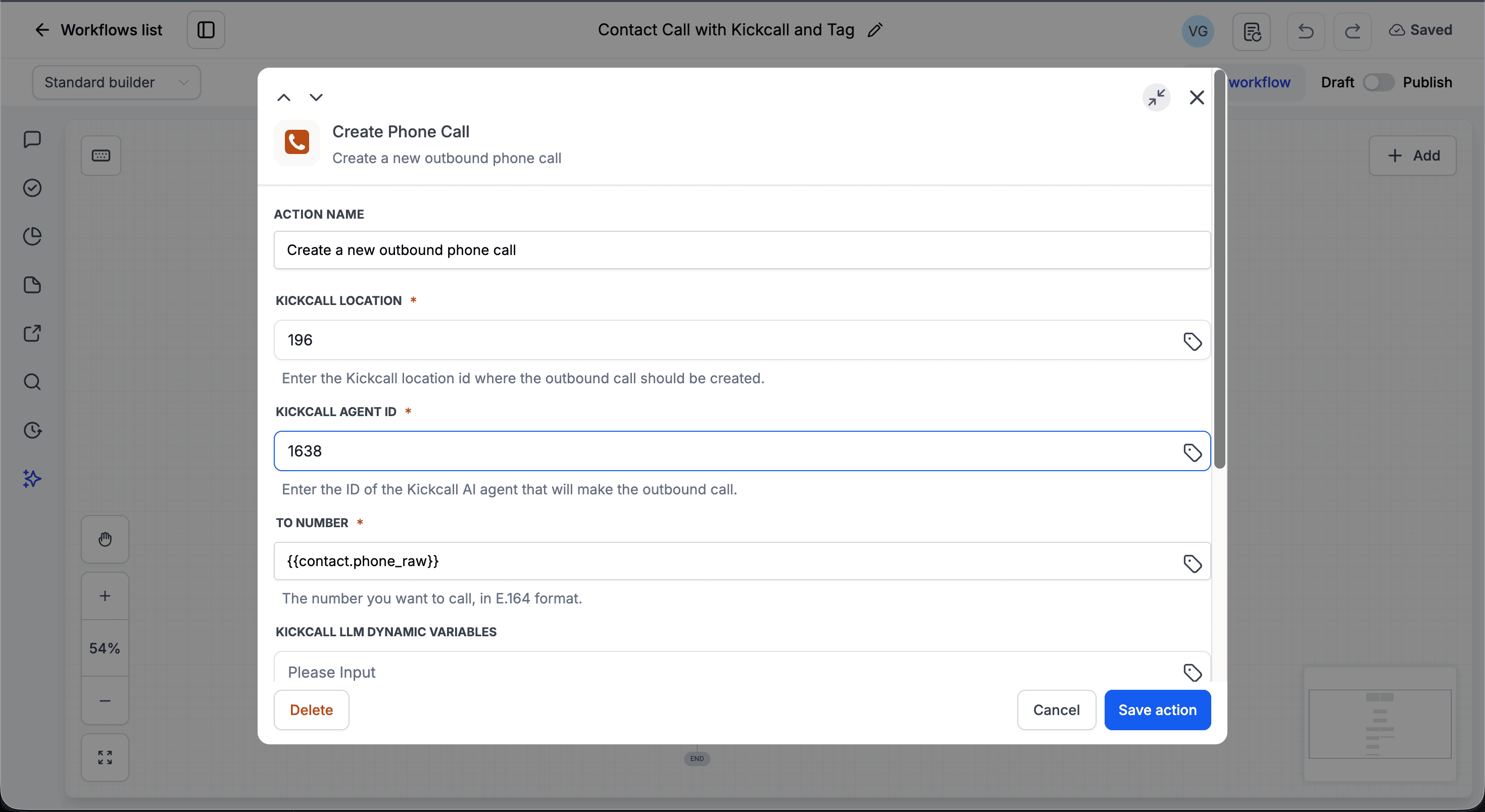Open the history clock sidebar icon
The image size is (1485, 812).
[32, 431]
